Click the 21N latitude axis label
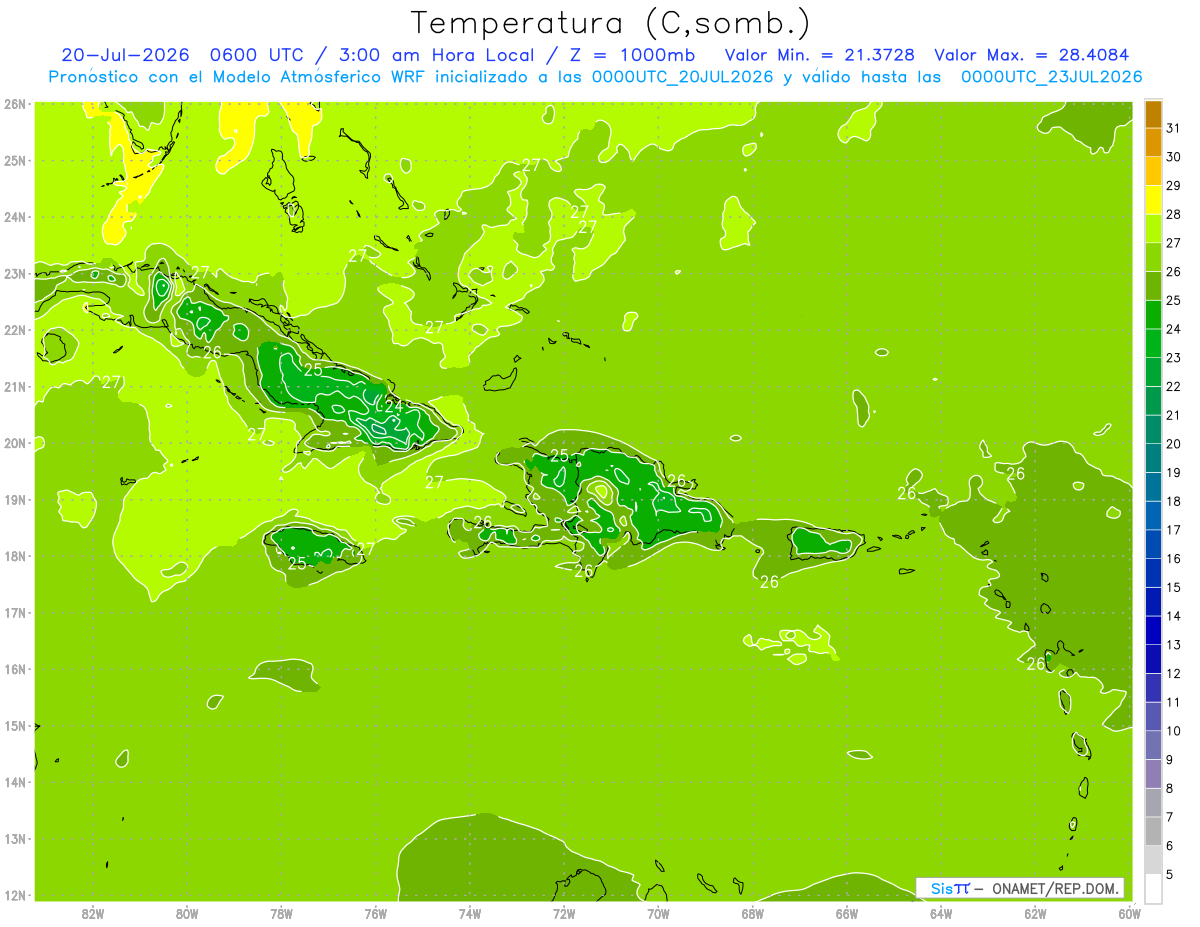1200x927 pixels. click(x=15, y=387)
